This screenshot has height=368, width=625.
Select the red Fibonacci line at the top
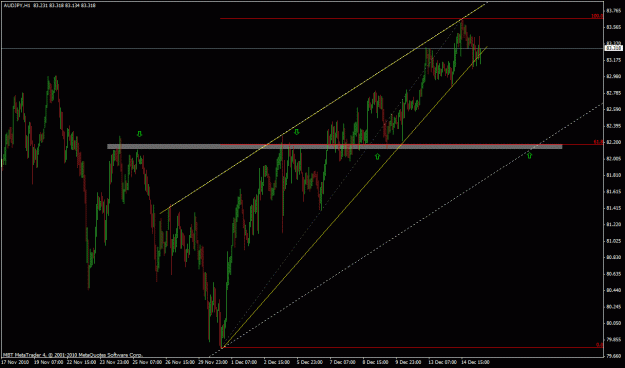411,18
